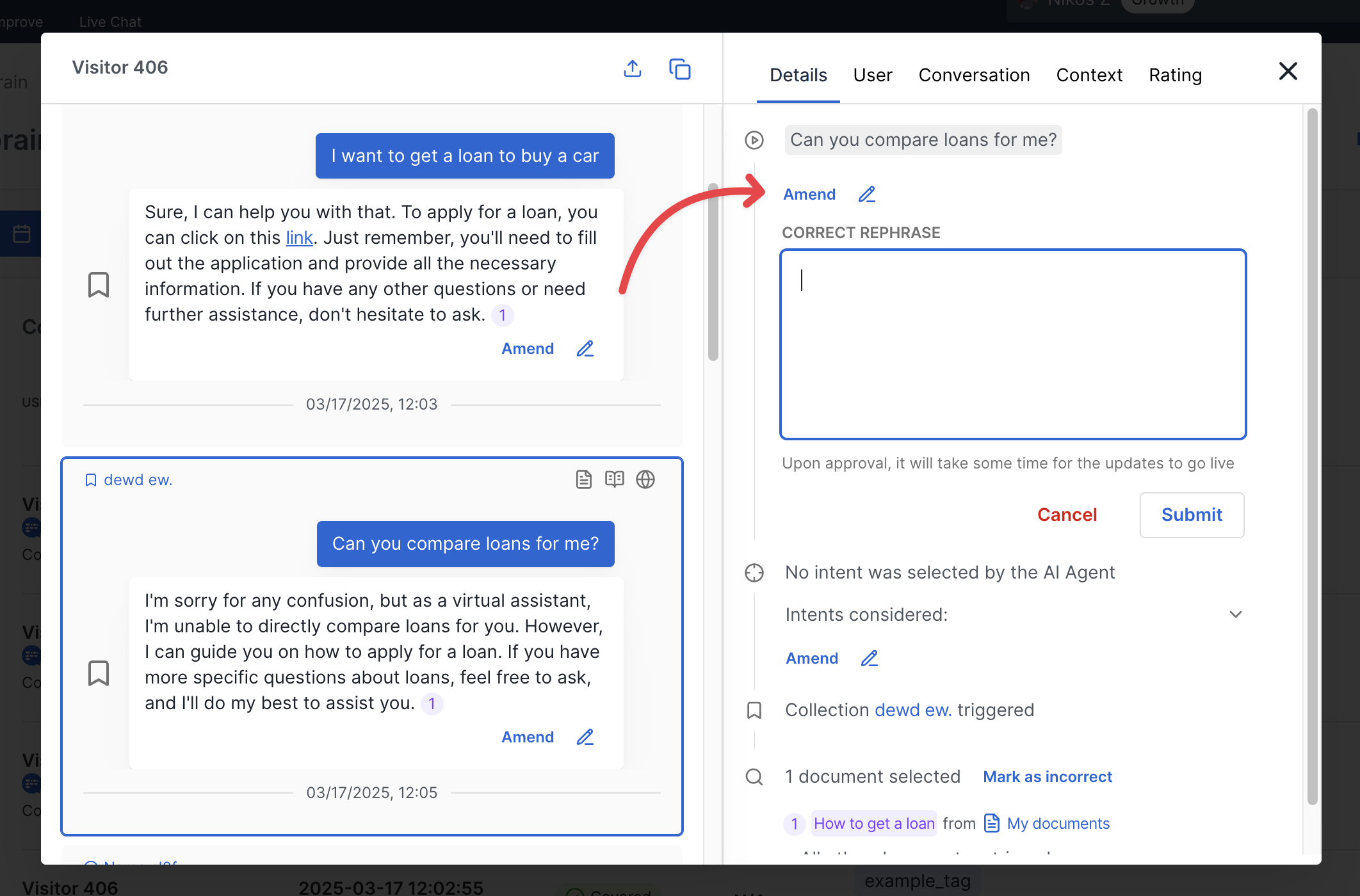
Task: Toggle bookmark on the compare loans reply
Action: pyautogui.click(x=99, y=673)
